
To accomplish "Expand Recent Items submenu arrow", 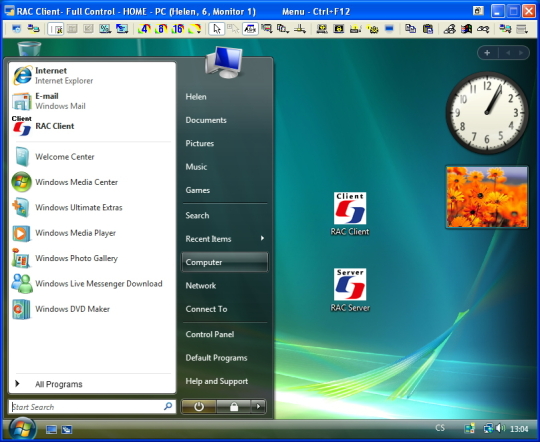I will coord(262,238).
